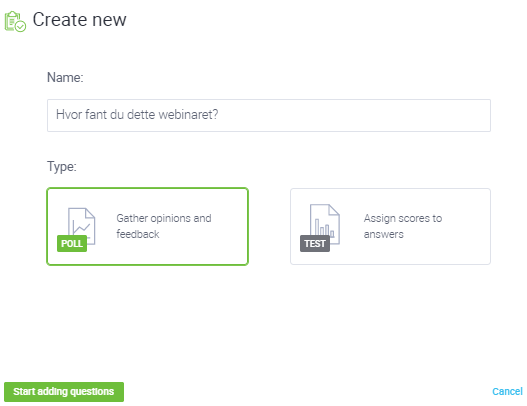527x406 pixels.
Task: Click the clipboard icon beside Create new
Action: (15, 21)
